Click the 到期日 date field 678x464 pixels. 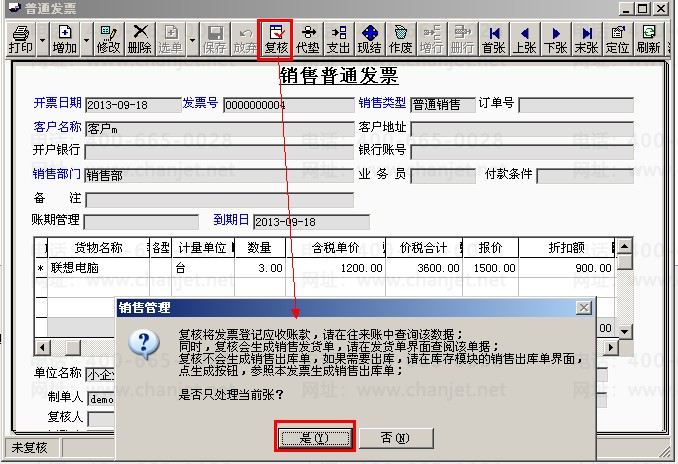pos(311,222)
